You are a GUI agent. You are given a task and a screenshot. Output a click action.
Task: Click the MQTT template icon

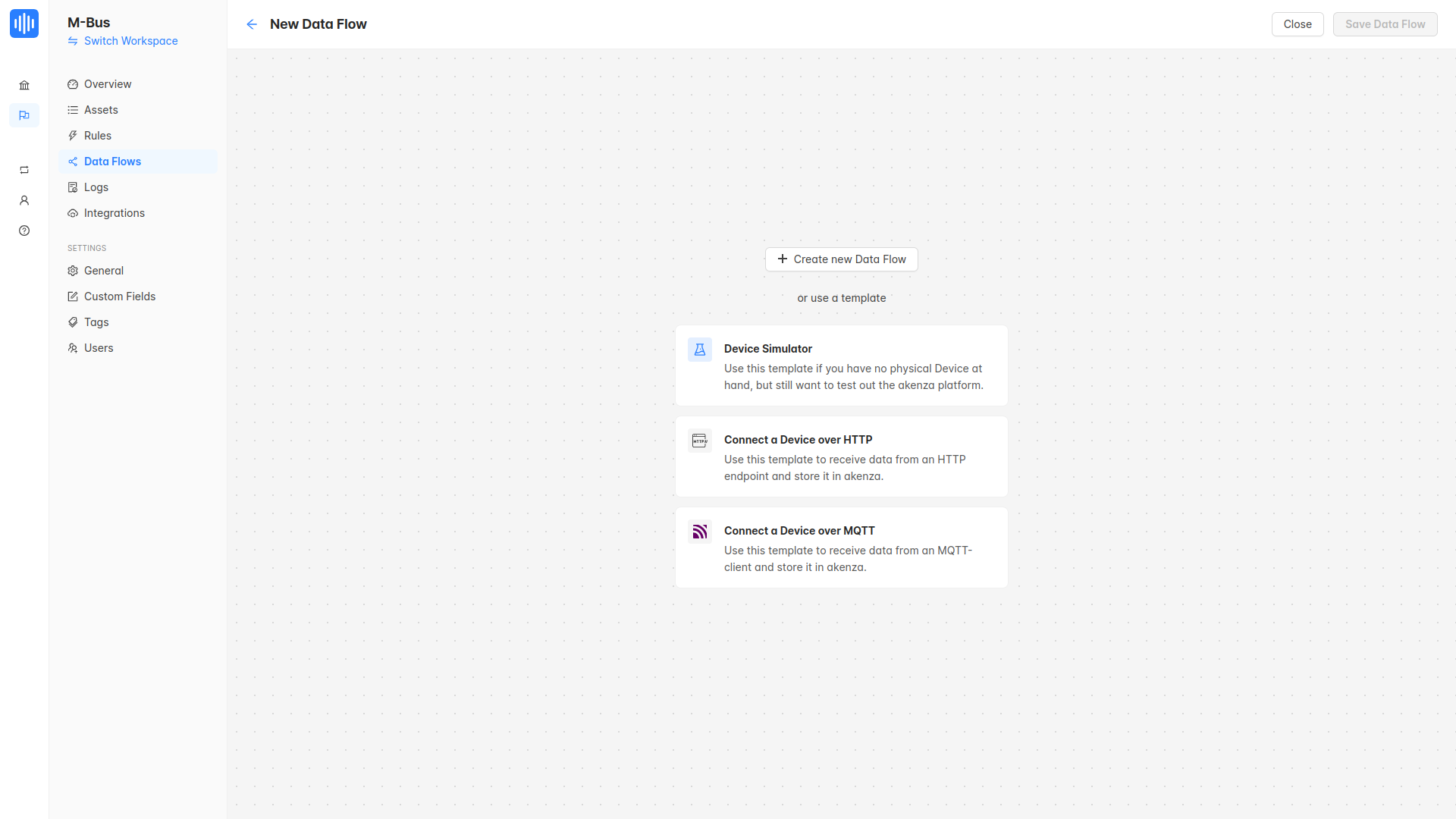click(699, 532)
